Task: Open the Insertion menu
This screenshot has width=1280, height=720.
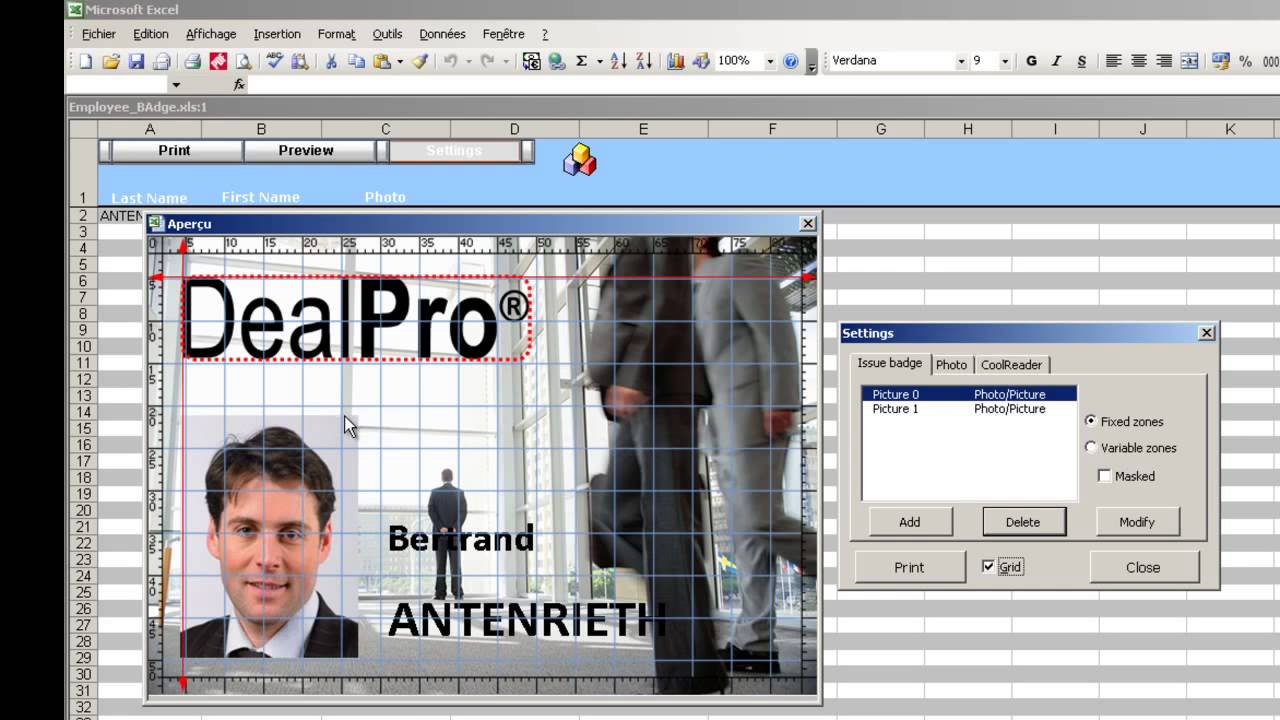Action: click(277, 34)
